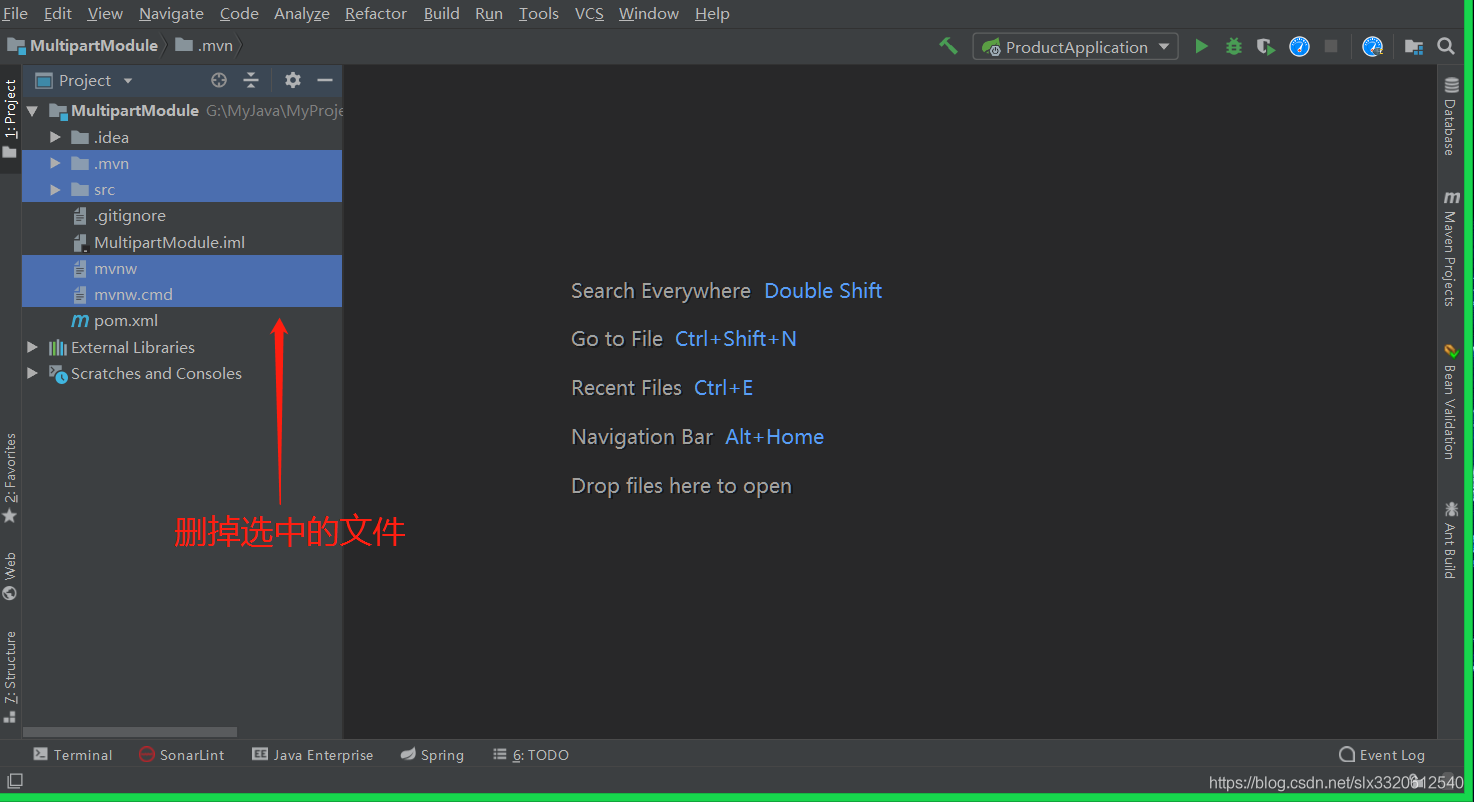Run the application with the green play icon

1201,46
